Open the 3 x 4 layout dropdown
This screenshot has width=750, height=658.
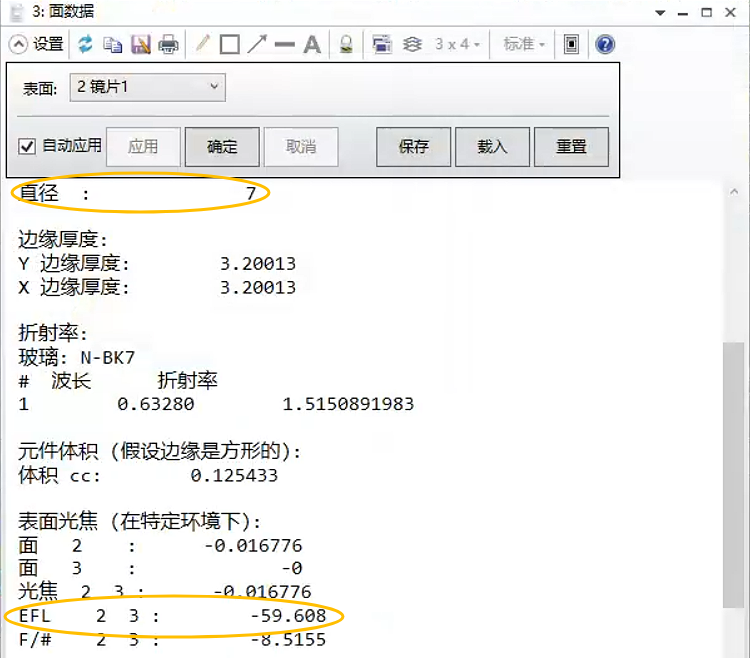[457, 44]
